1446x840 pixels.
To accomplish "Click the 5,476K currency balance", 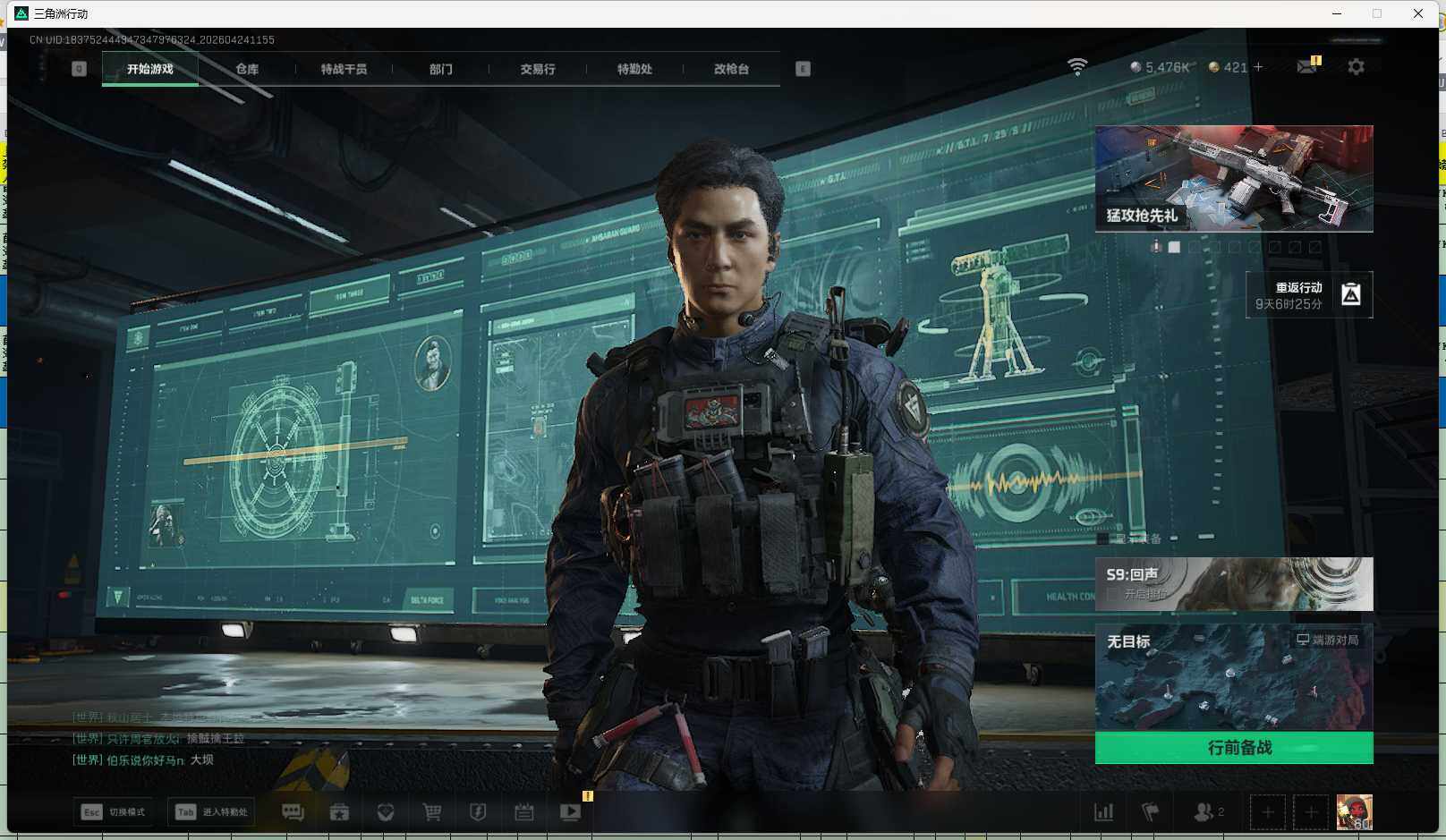I will pos(1160,67).
